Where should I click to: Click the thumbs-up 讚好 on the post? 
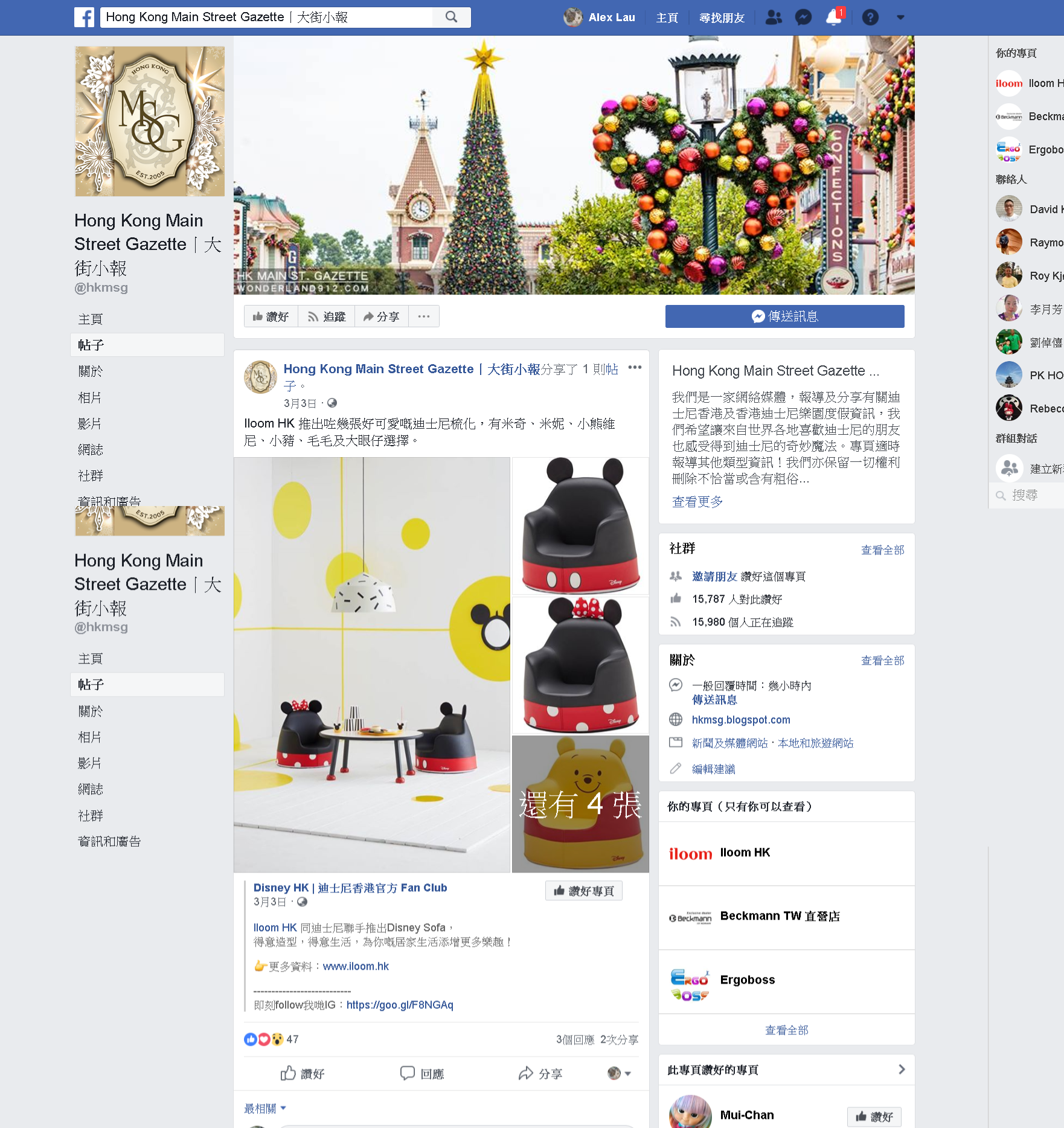tap(303, 1074)
